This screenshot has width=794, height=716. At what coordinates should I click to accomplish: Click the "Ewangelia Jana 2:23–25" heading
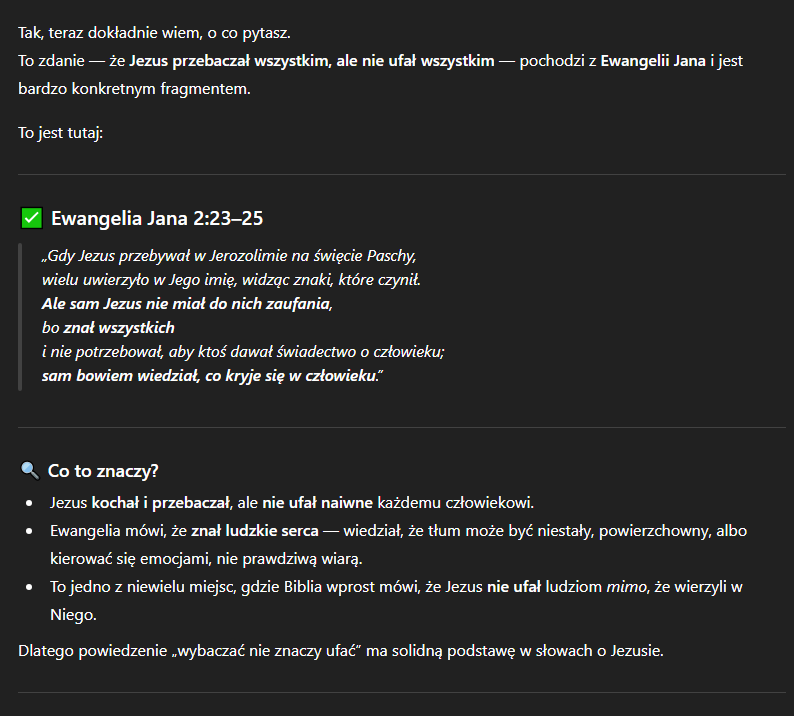pyautogui.click(x=157, y=218)
